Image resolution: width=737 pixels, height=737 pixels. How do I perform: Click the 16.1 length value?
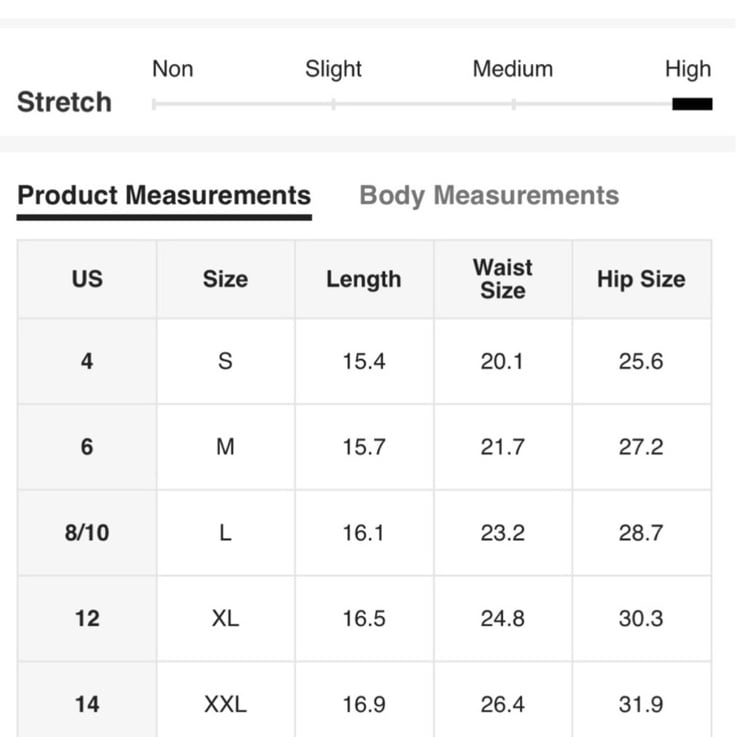click(x=364, y=533)
